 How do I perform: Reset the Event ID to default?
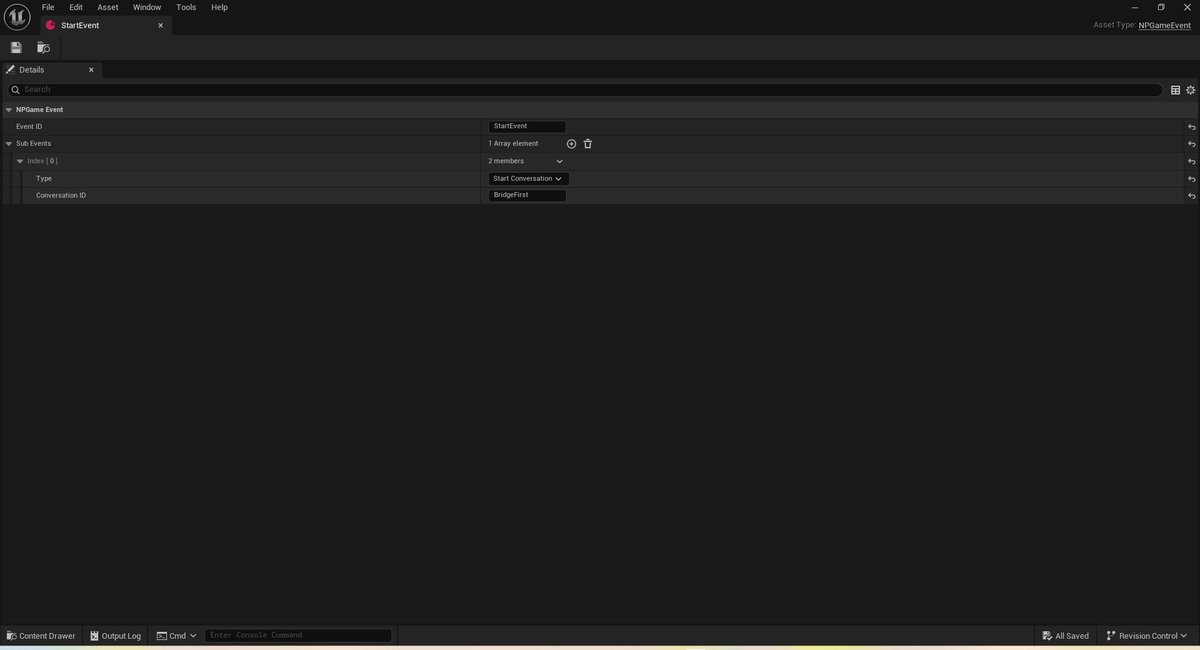pyautogui.click(x=1190, y=126)
